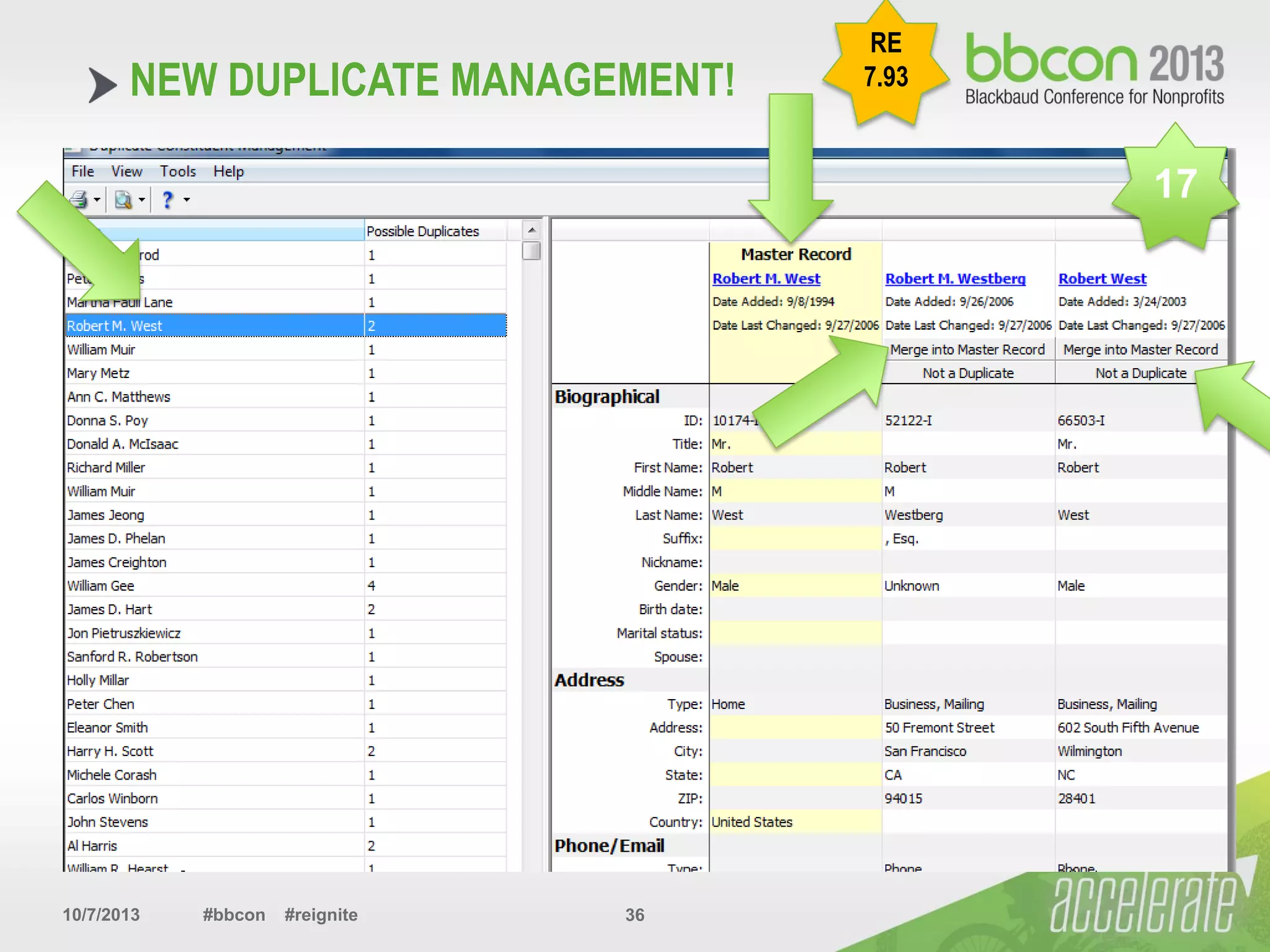Open the print preview dropdown arrow
This screenshot has height=952, width=1270.
point(141,200)
